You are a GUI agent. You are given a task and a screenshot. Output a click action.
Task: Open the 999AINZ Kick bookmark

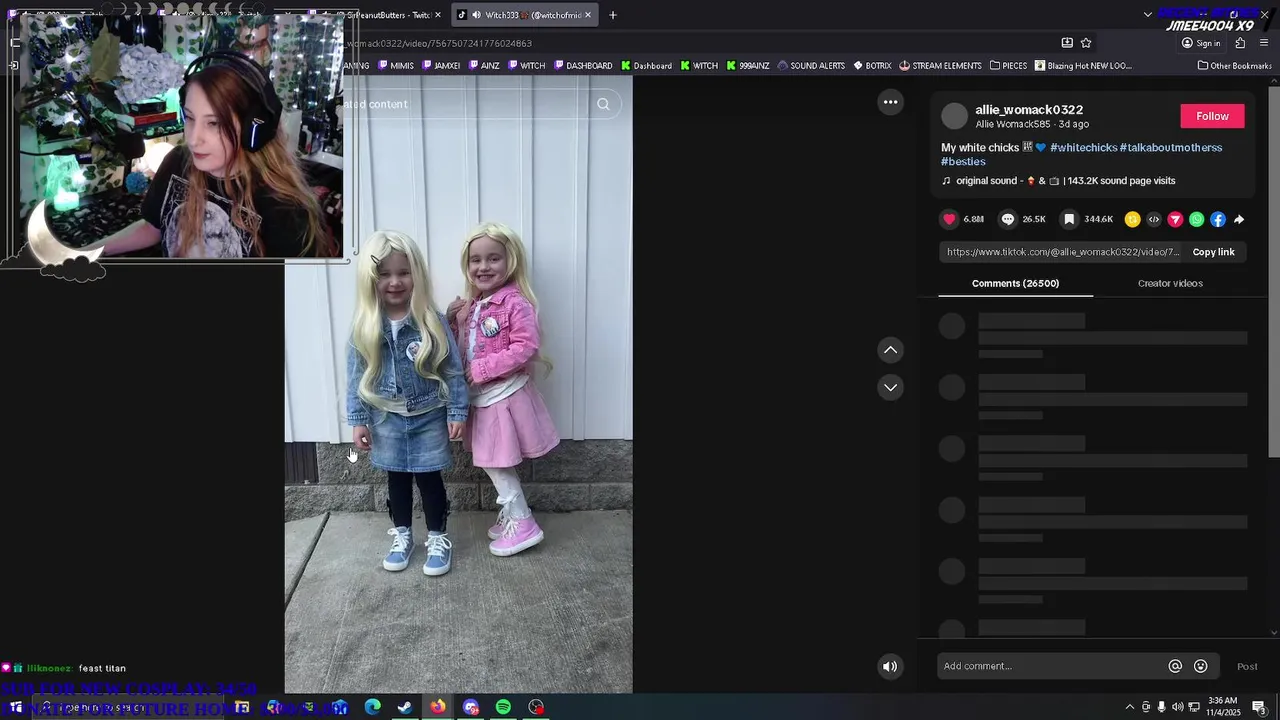click(x=748, y=66)
